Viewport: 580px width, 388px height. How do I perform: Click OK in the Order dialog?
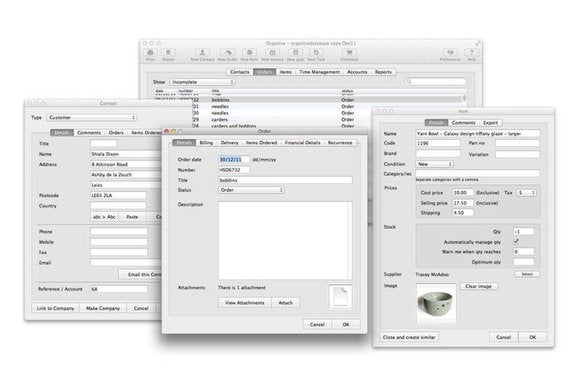346,324
